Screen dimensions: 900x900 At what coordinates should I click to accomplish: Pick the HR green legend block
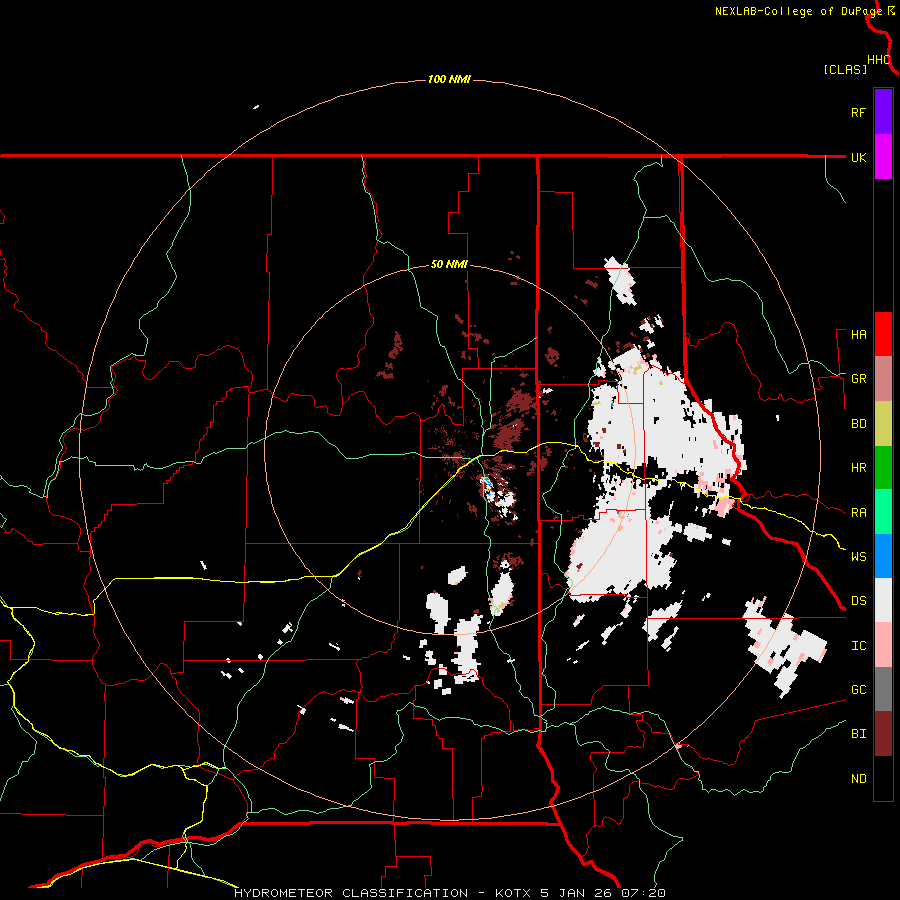883,468
